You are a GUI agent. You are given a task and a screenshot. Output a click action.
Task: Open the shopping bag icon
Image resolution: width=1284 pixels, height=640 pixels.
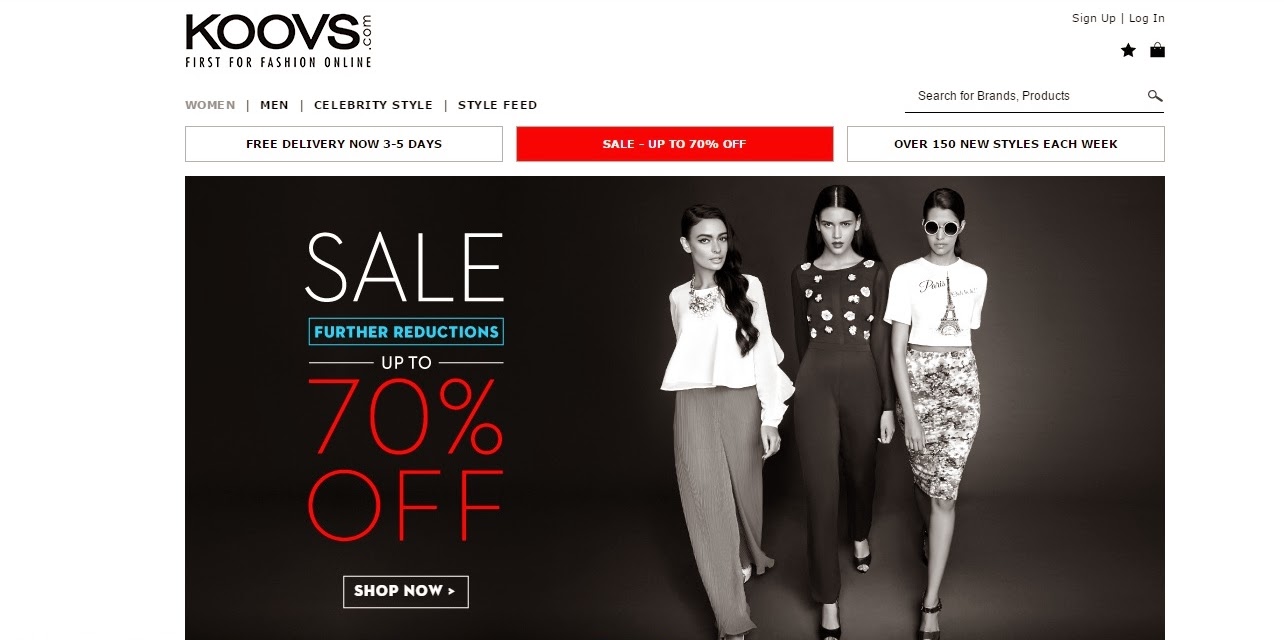coord(1157,50)
